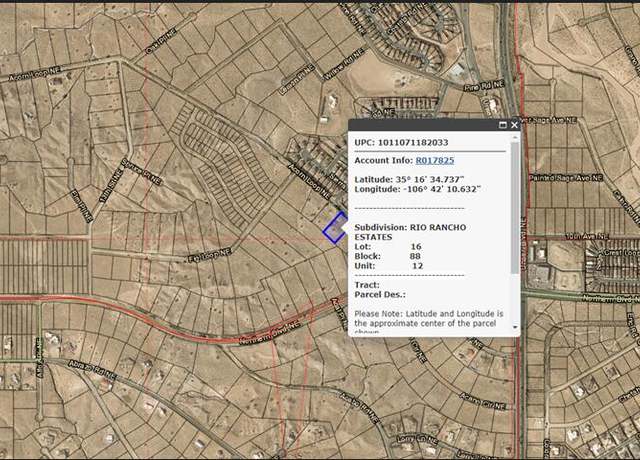This screenshot has height=460, width=640.
Task: Click the Willow Rd NE road label
Action: pos(343,64)
